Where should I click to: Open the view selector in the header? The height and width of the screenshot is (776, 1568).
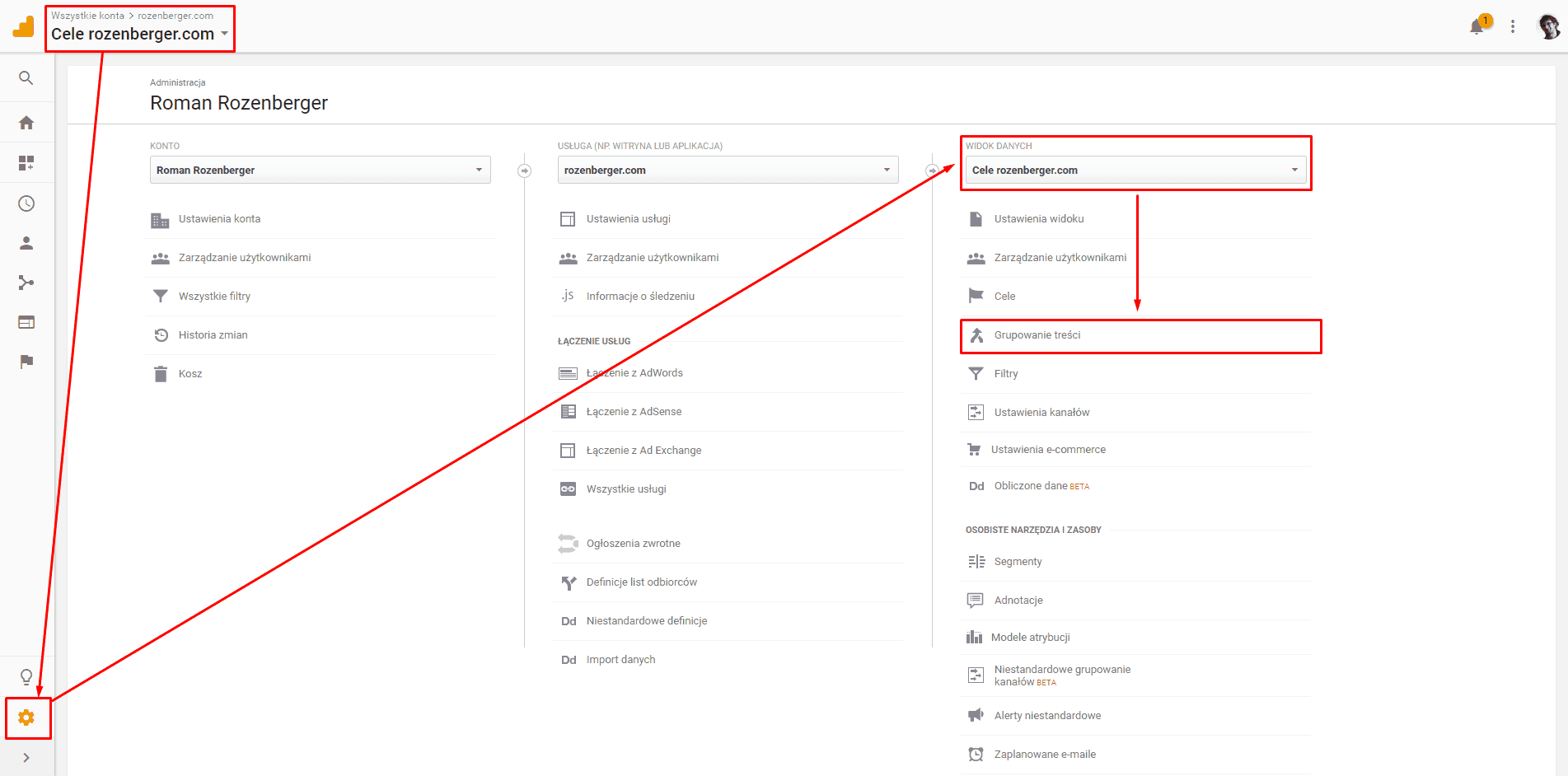[x=139, y=34]
